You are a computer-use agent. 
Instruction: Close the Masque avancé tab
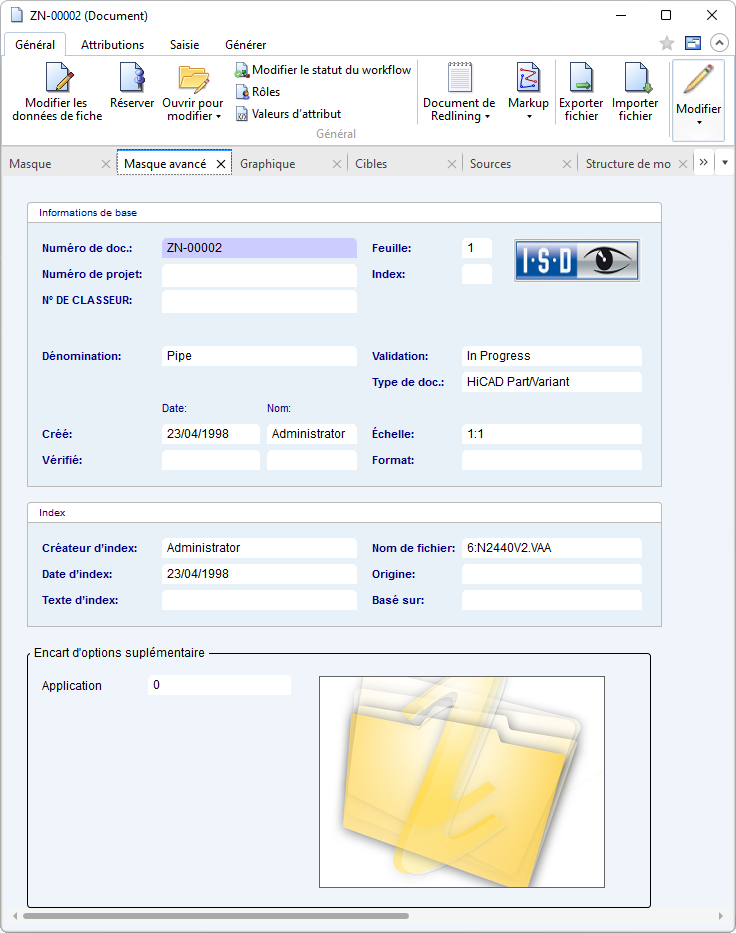click(221, 164)
